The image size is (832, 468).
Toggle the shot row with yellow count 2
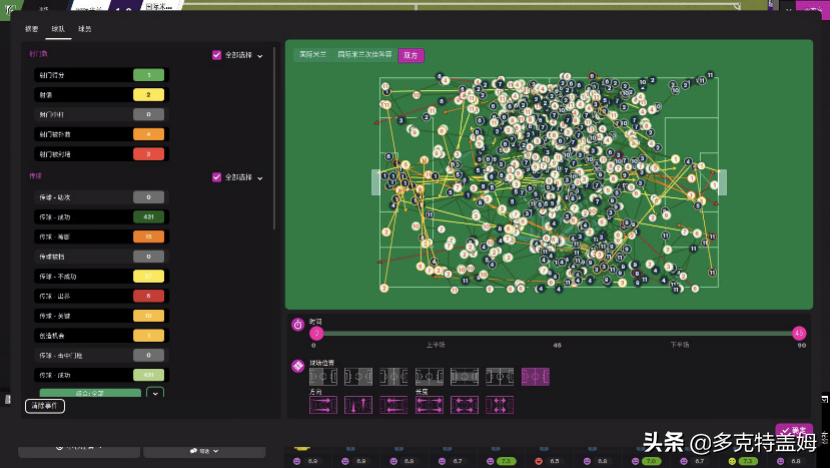tap(101, 95)
